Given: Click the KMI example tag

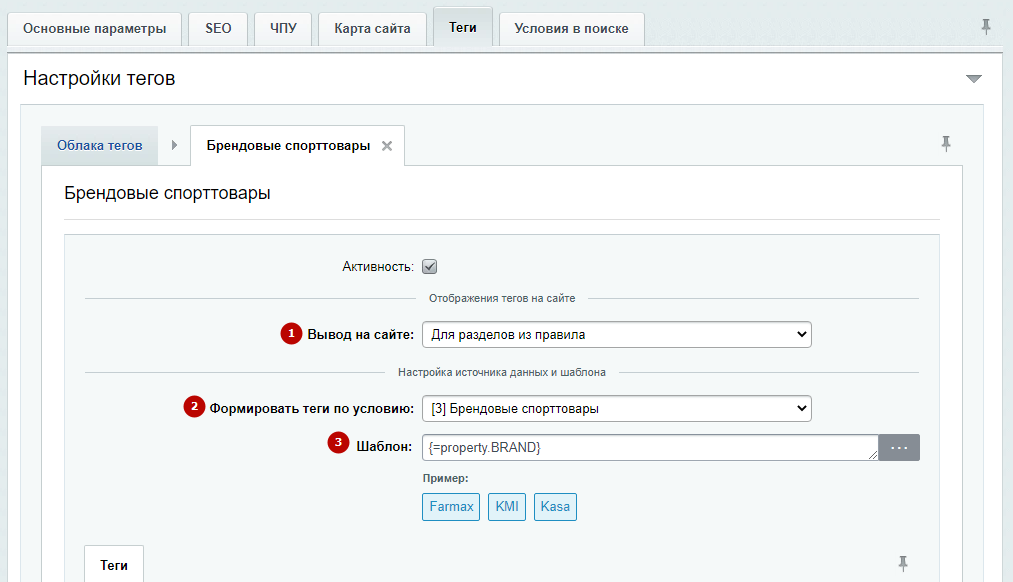Looking at the screenshot, I should (x=506, y=506).
